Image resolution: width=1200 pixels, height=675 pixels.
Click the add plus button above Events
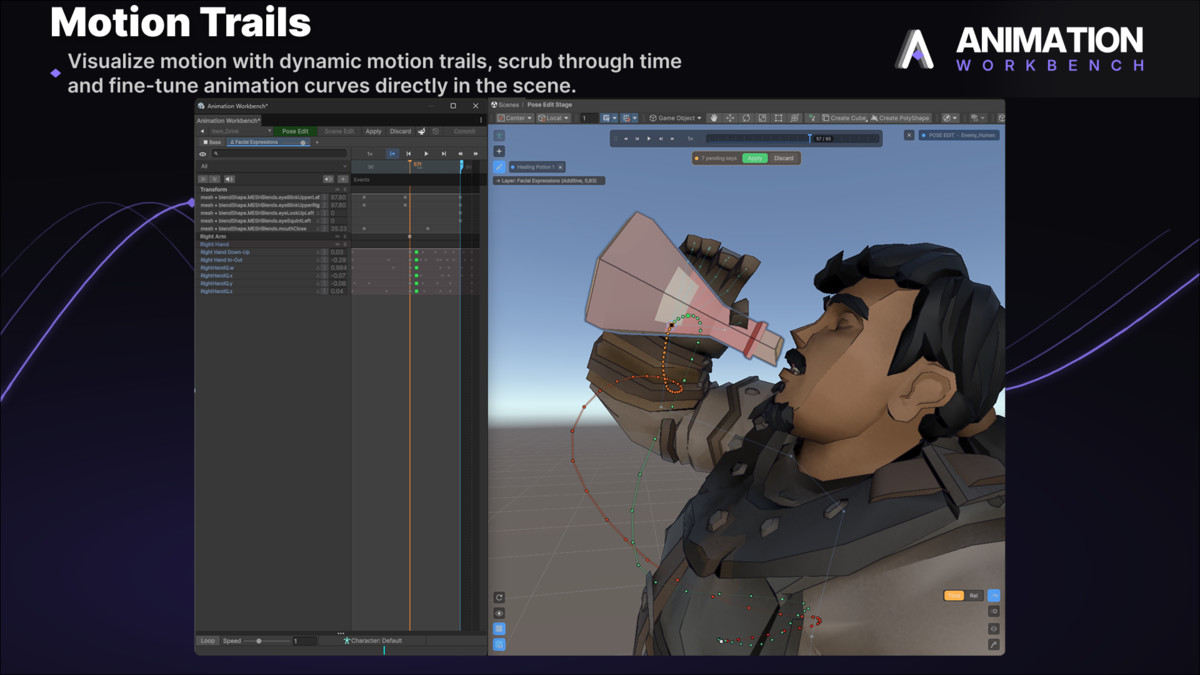pos(343,179)
